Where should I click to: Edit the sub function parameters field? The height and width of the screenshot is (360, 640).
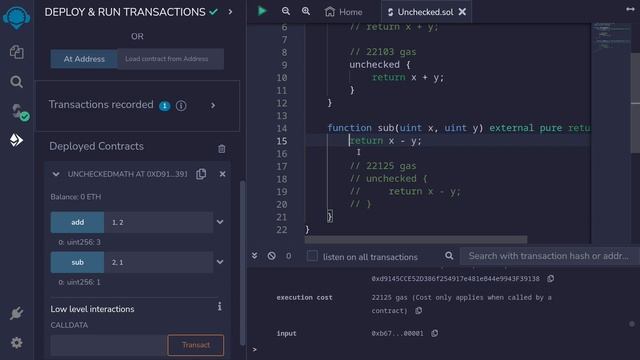[158, 262]
